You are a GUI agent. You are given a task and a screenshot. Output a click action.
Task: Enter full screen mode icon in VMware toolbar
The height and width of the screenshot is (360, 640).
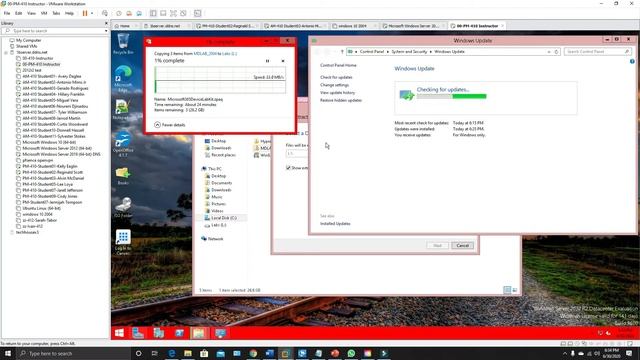tap(173, 13)
